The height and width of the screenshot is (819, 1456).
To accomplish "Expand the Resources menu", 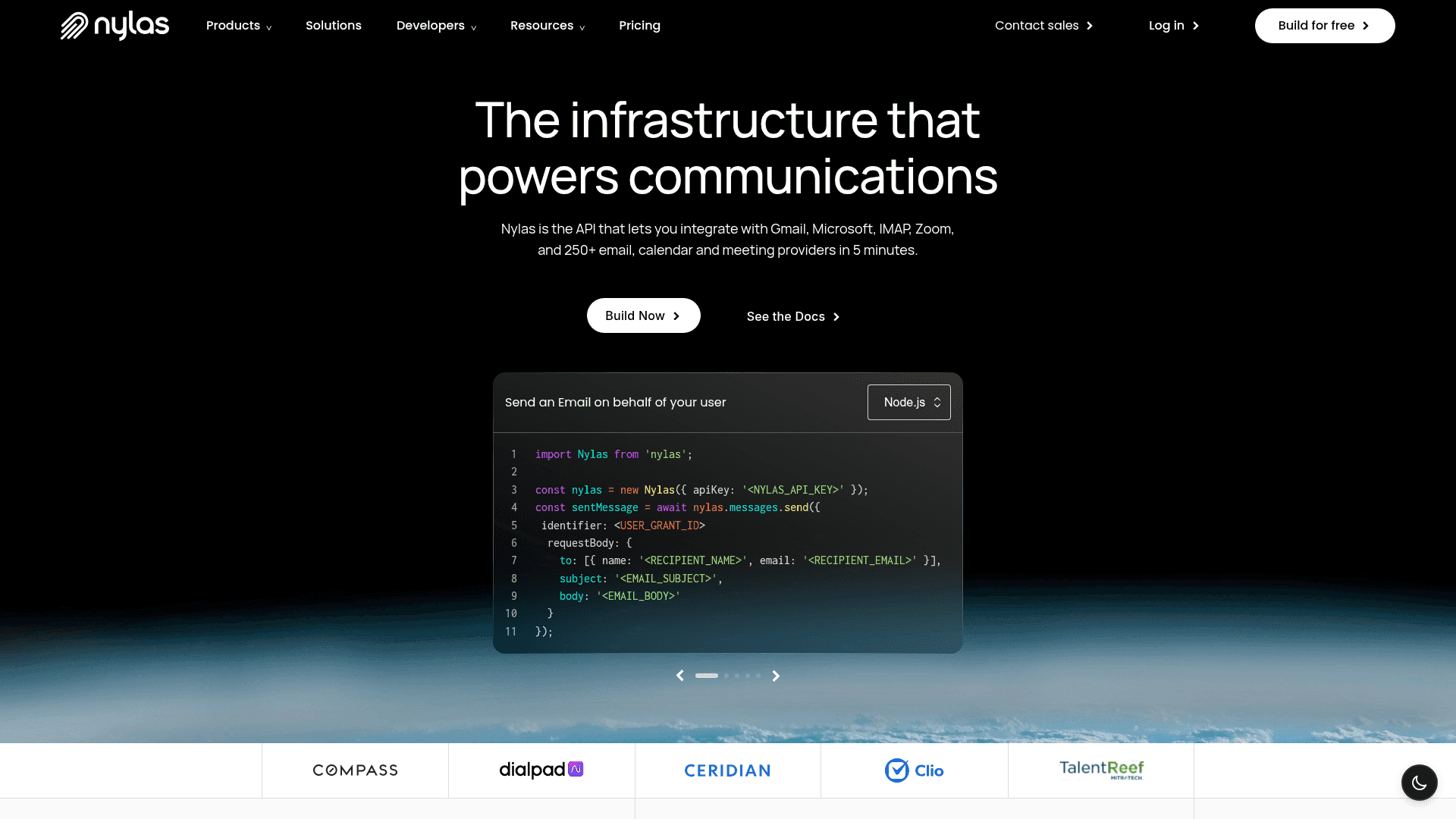I will coord(548,26).
